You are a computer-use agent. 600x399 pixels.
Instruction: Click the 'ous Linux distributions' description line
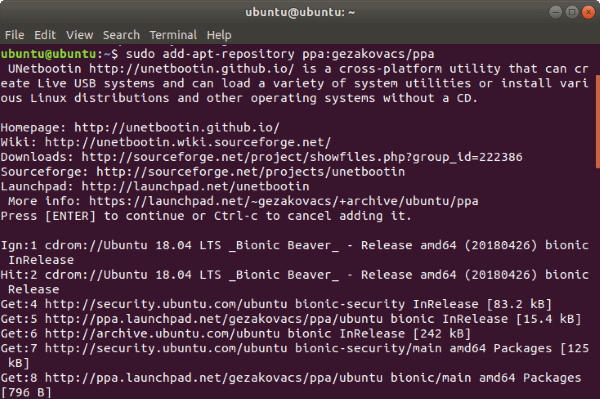coord(239,98)
